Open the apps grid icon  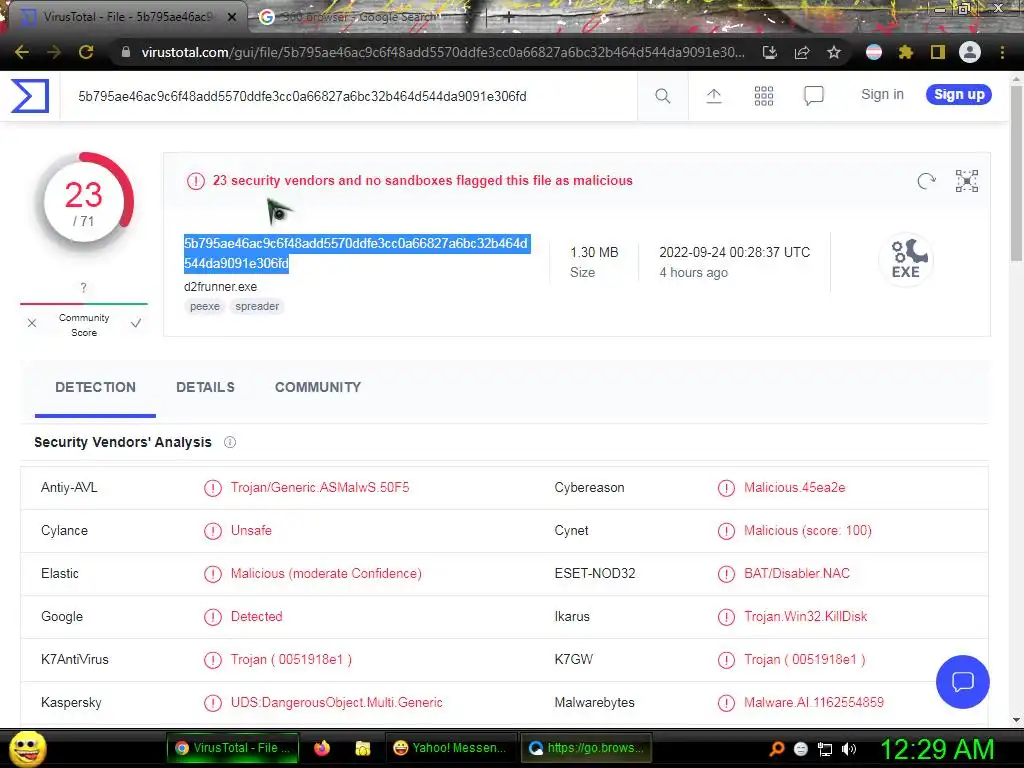(763, 96)
